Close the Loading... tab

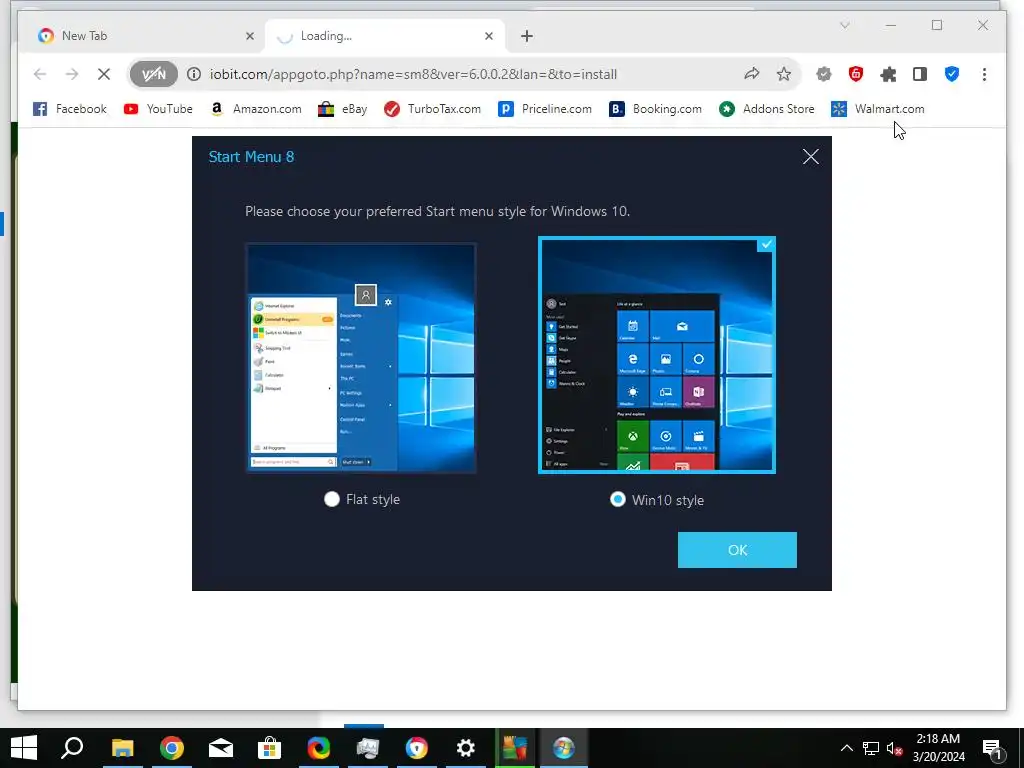coord(488,36)
